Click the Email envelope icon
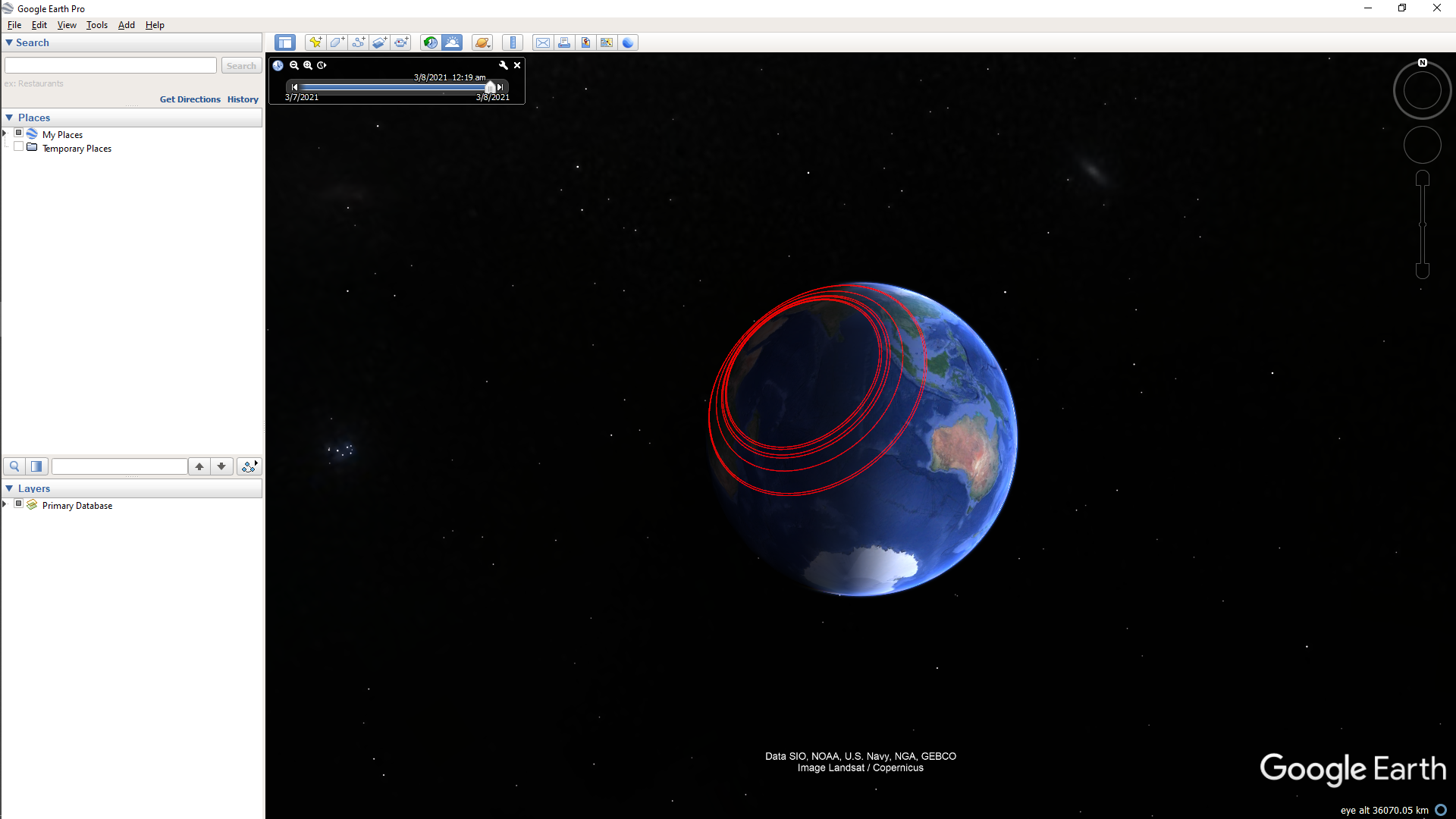The width and height of the screenshot is (1456, 819). (x=543, y=42)
